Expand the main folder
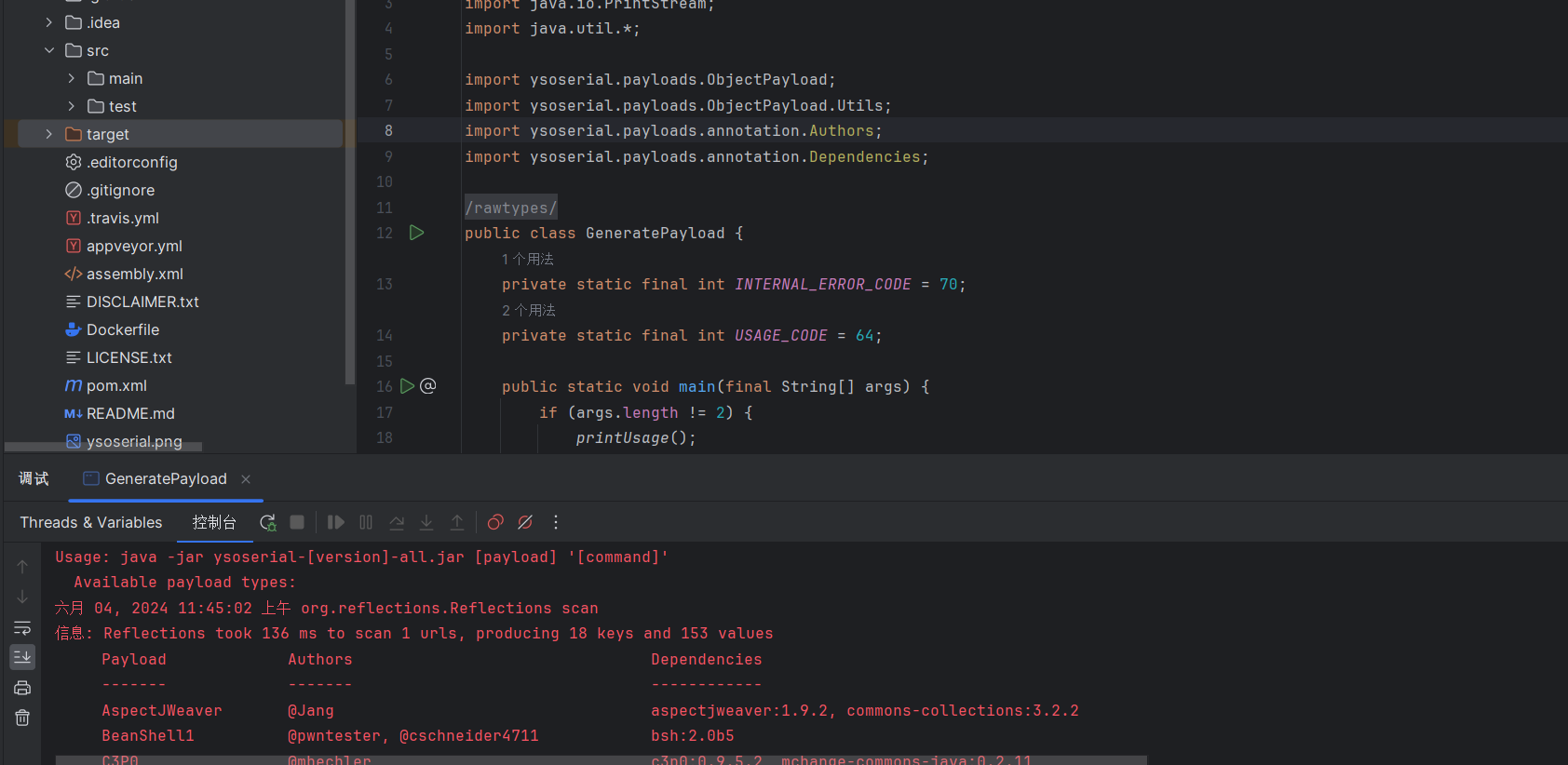This screenshot has height=765, width=1568. tap(72, 78)
